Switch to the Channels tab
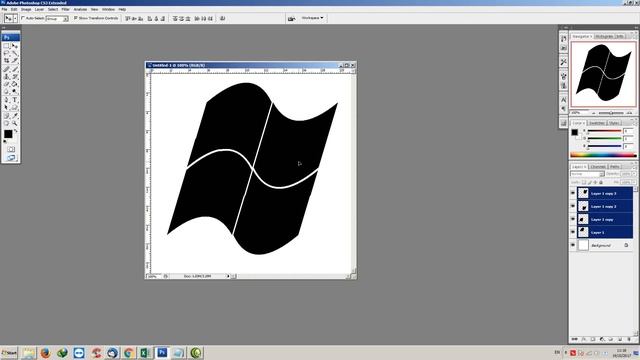Screen dimensions: 640x360 tap(598, 167)
